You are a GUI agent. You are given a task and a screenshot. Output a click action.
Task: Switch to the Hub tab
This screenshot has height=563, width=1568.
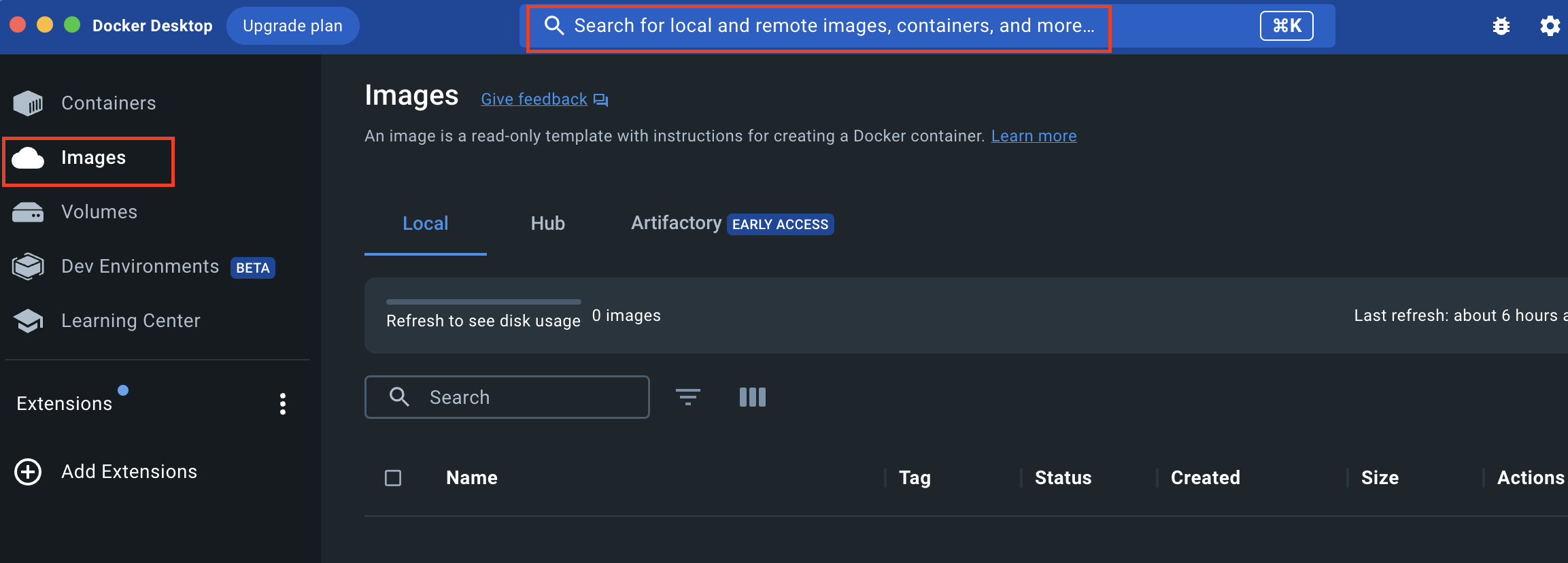coord(548,224)
